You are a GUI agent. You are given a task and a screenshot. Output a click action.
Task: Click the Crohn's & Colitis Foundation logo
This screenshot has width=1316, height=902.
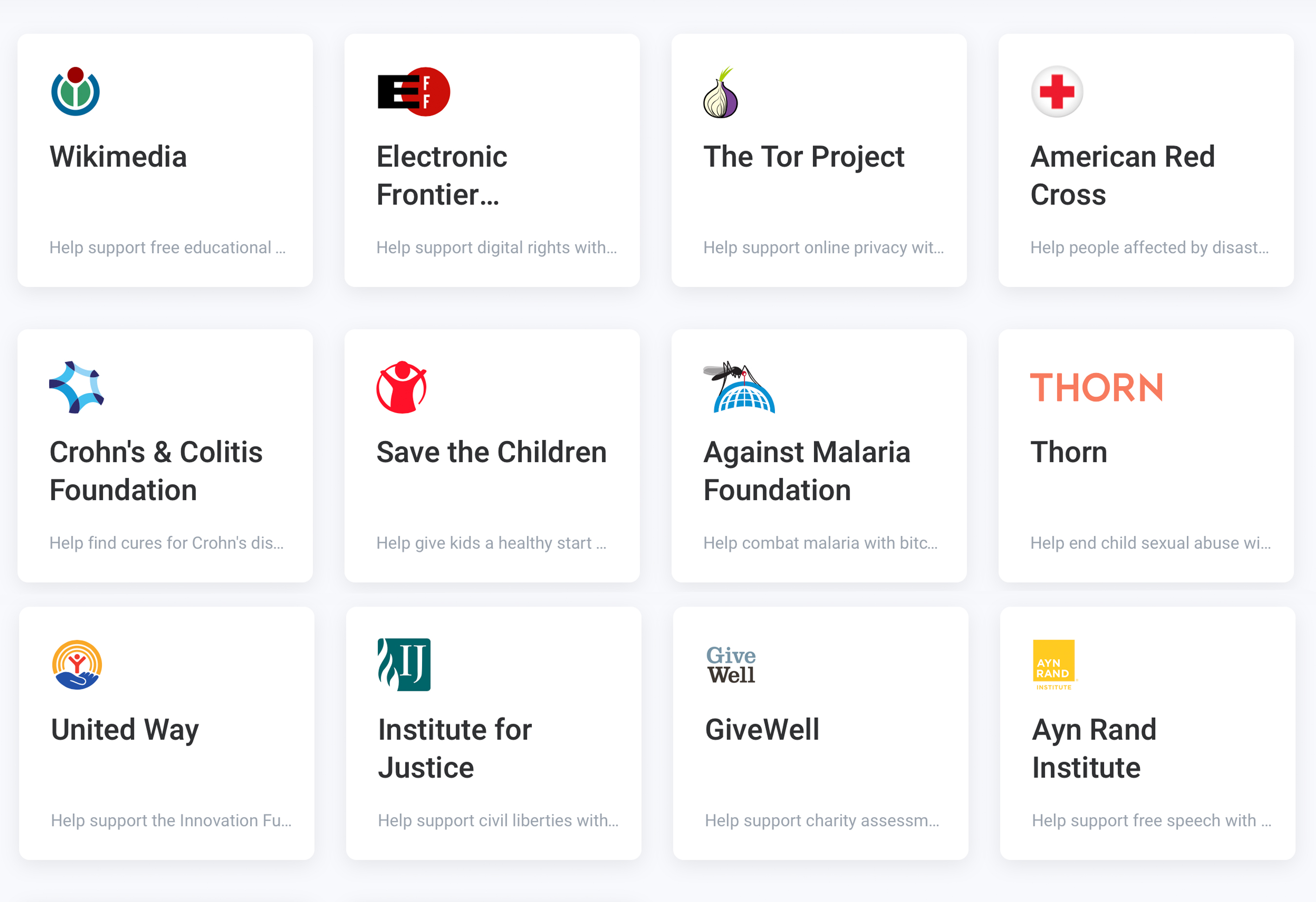pyautogui.click(x=76, y=388)
